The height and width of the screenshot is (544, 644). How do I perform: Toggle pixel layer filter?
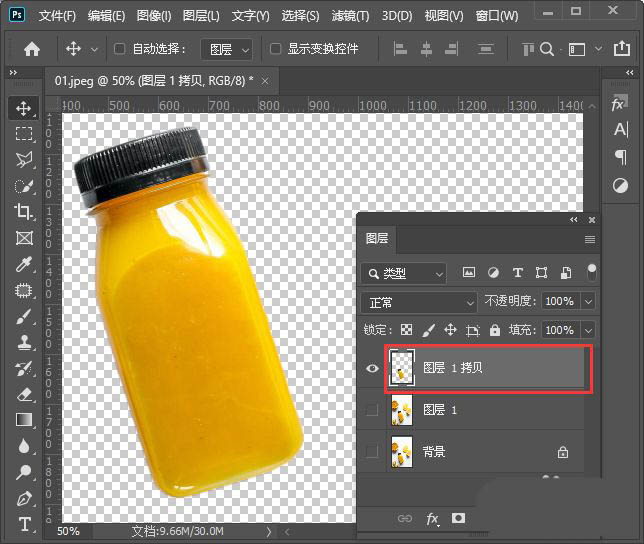click(469, 272)
